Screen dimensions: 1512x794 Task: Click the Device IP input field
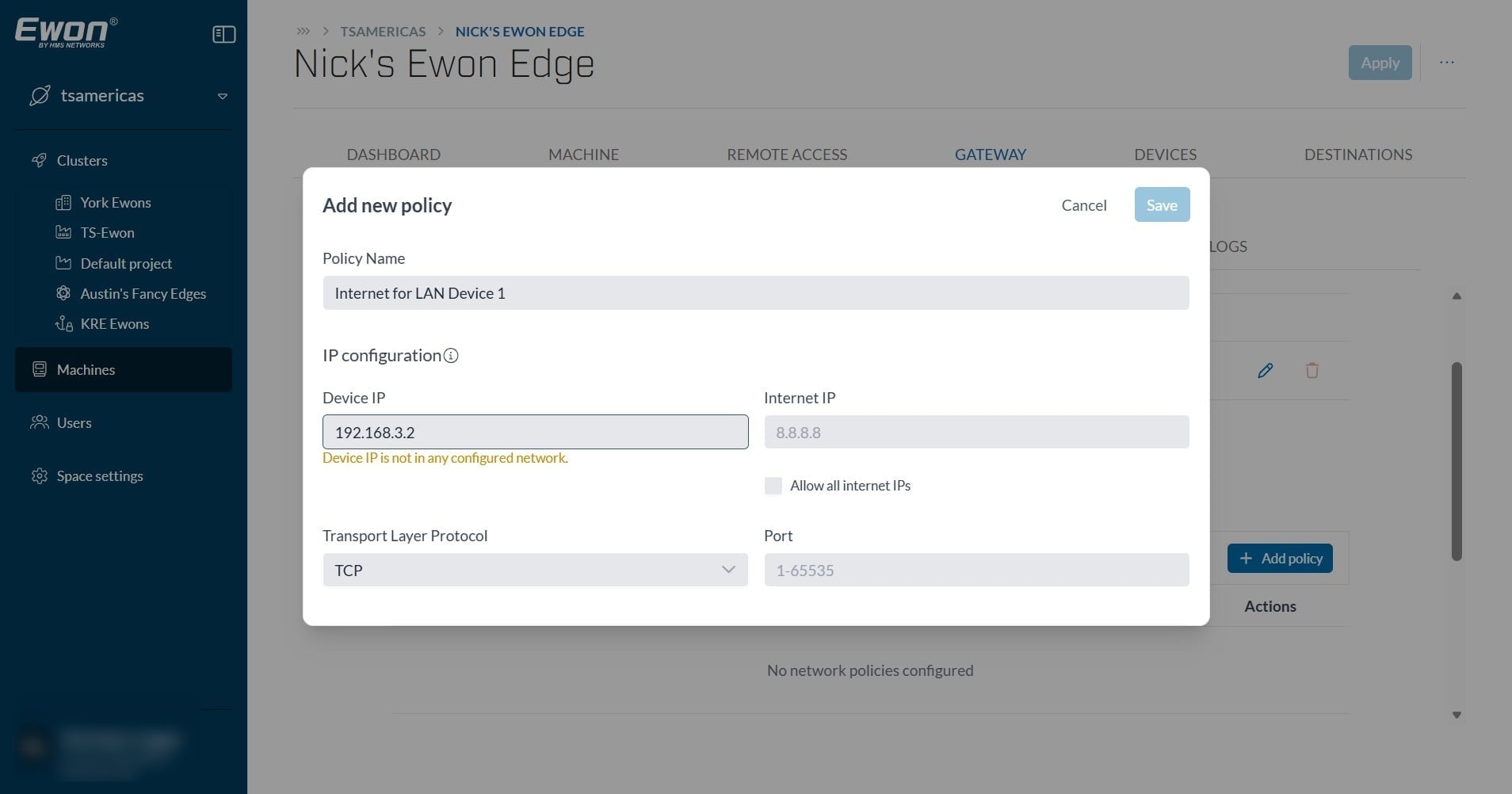click(x=535, y=432)
